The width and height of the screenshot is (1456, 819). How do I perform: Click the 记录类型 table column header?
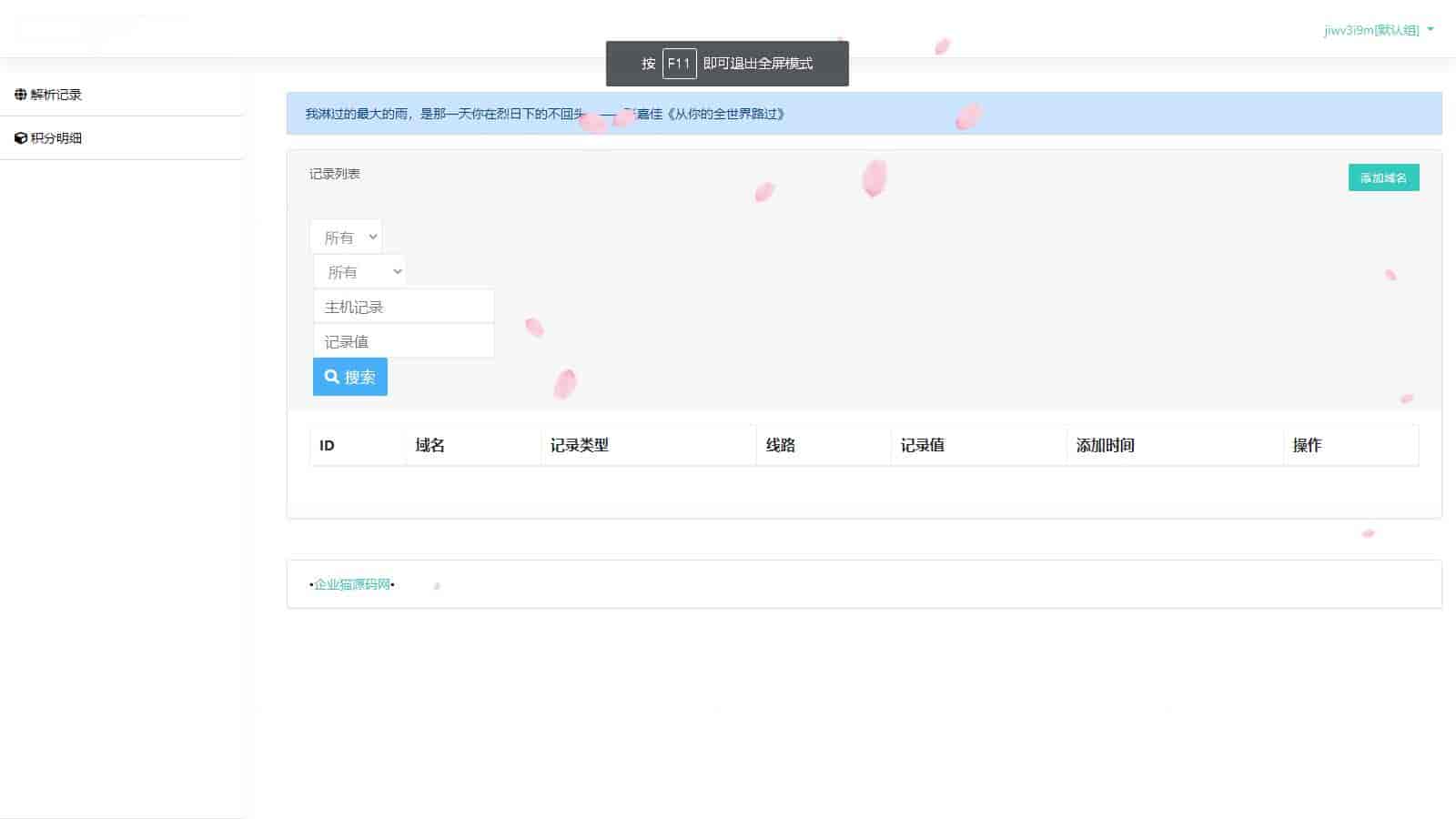579,445
